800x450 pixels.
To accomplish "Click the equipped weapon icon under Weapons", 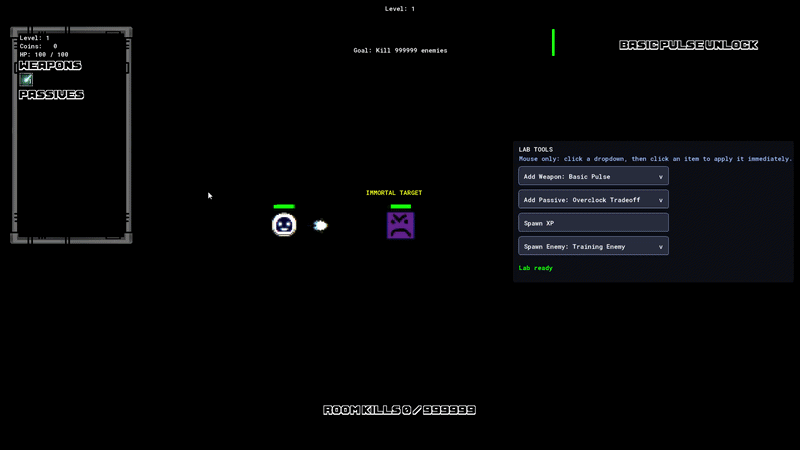I will 26,80.
